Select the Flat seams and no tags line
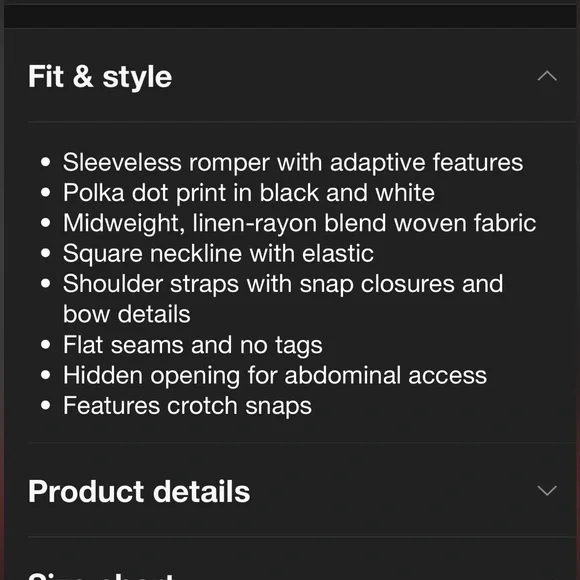The height and width of the screenshot is (580, 580). 193,345
